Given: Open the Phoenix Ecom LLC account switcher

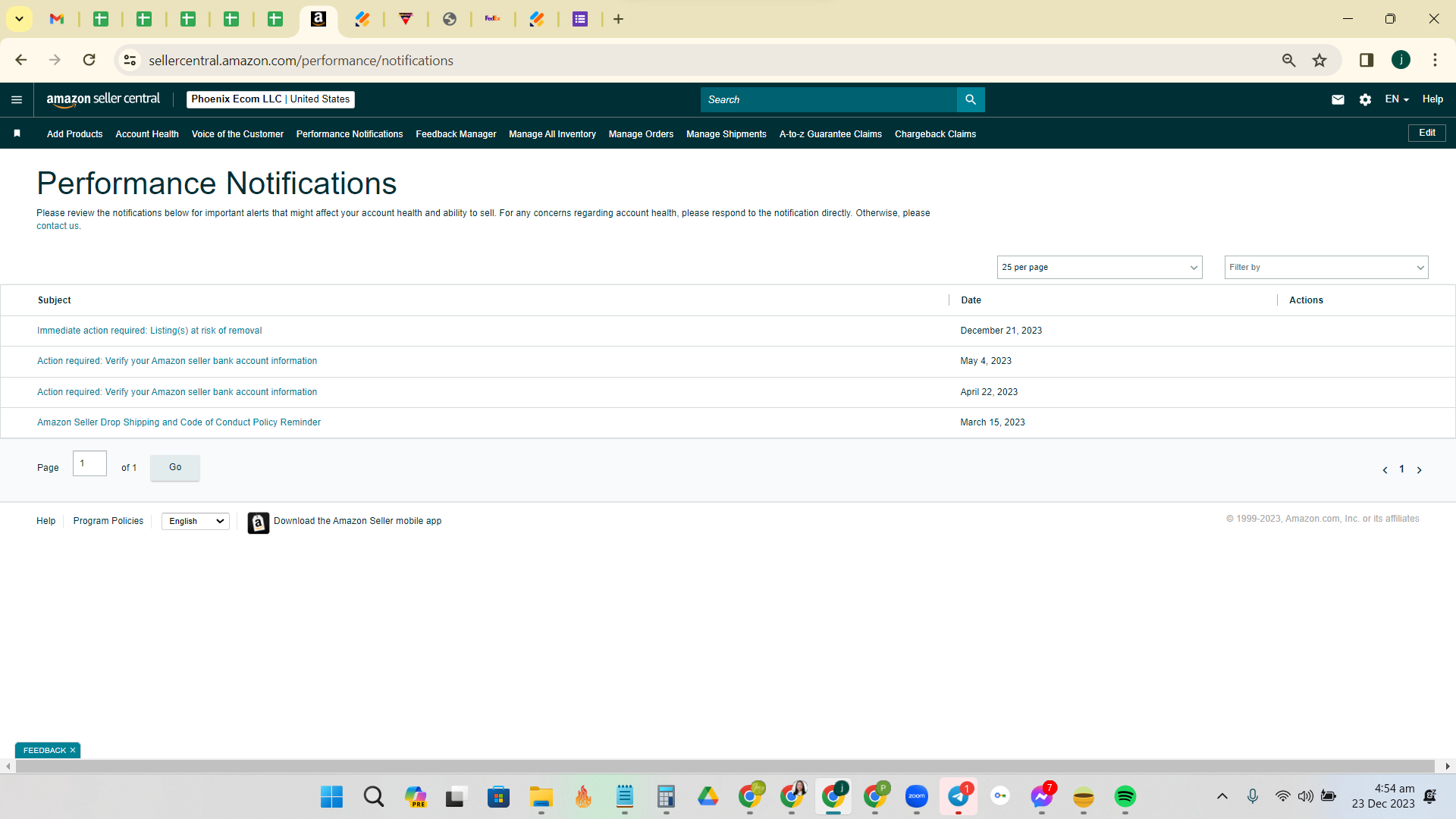Looking at the screenshot, I should pos(271,99).
